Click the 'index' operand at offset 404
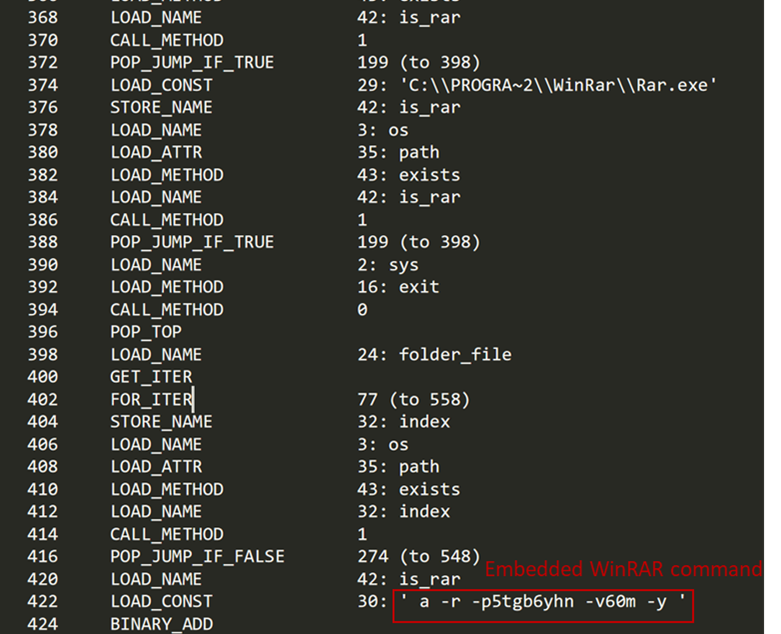Screen dimensions: 781x634 click(424, 422)
